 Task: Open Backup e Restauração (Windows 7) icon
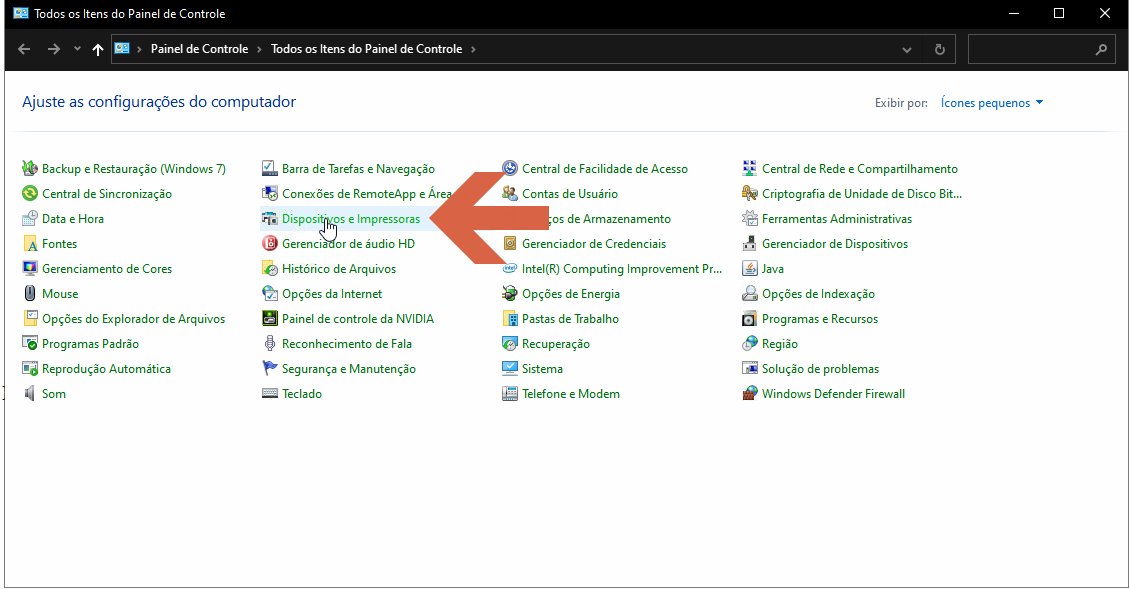(30, 169)
